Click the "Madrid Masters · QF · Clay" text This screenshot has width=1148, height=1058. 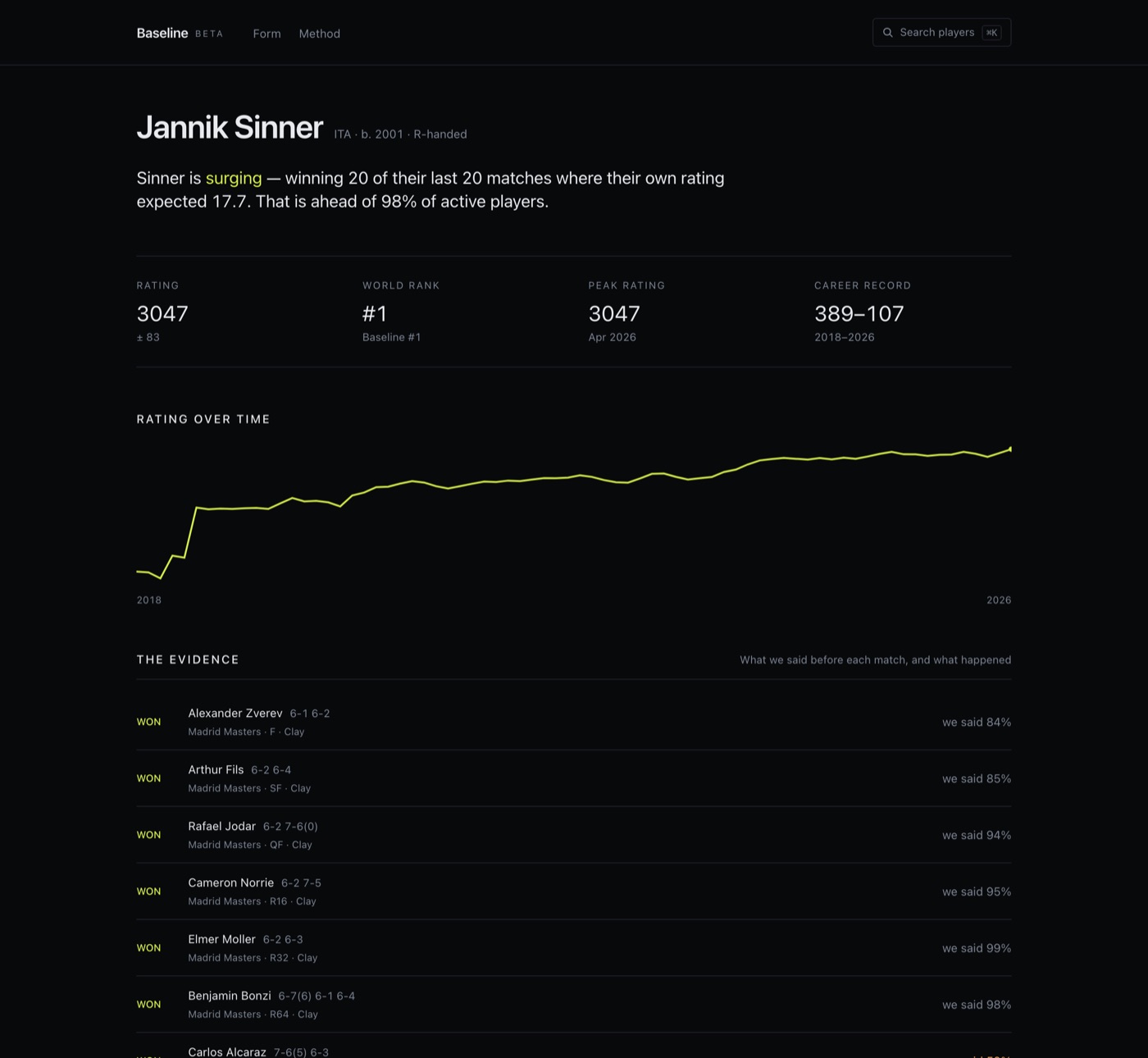coord(250,846)
